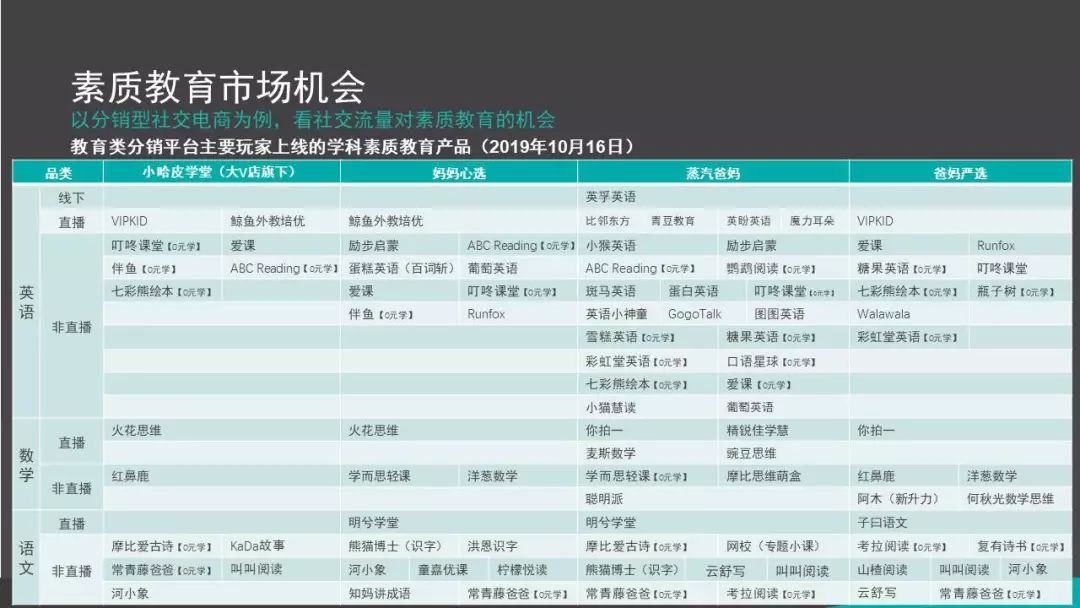Click 你拍一 in the 爸妈严选 column
The width and height of the screenshot is (1080, 608).
click(x=876, y=430)
